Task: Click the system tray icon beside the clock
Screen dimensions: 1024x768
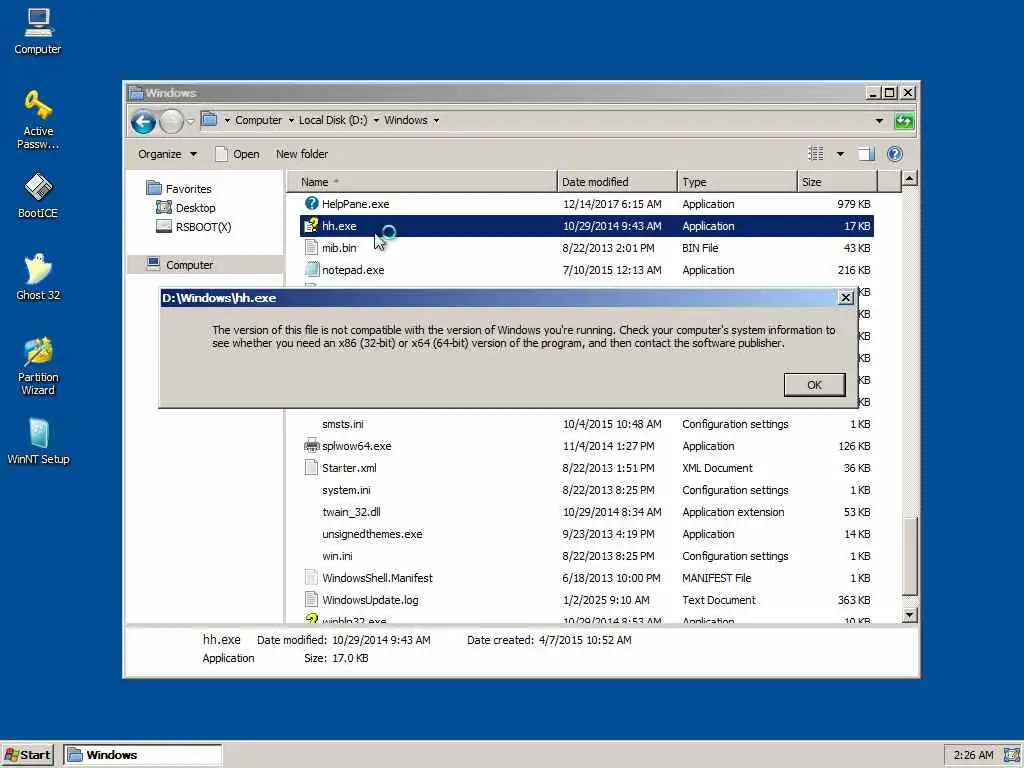Action: point(1012,755)
